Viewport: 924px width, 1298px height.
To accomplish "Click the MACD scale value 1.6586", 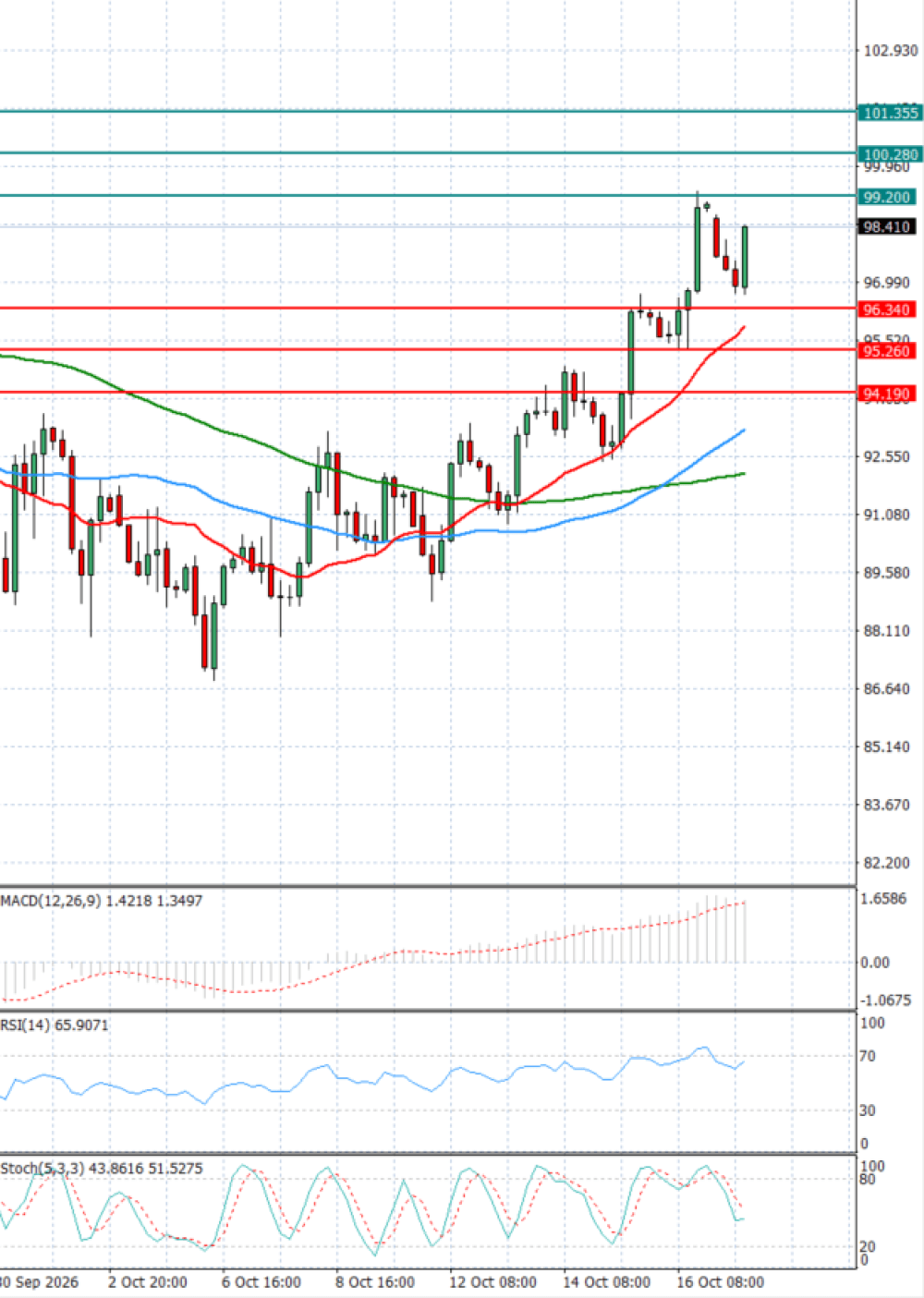I will [883, 899].
